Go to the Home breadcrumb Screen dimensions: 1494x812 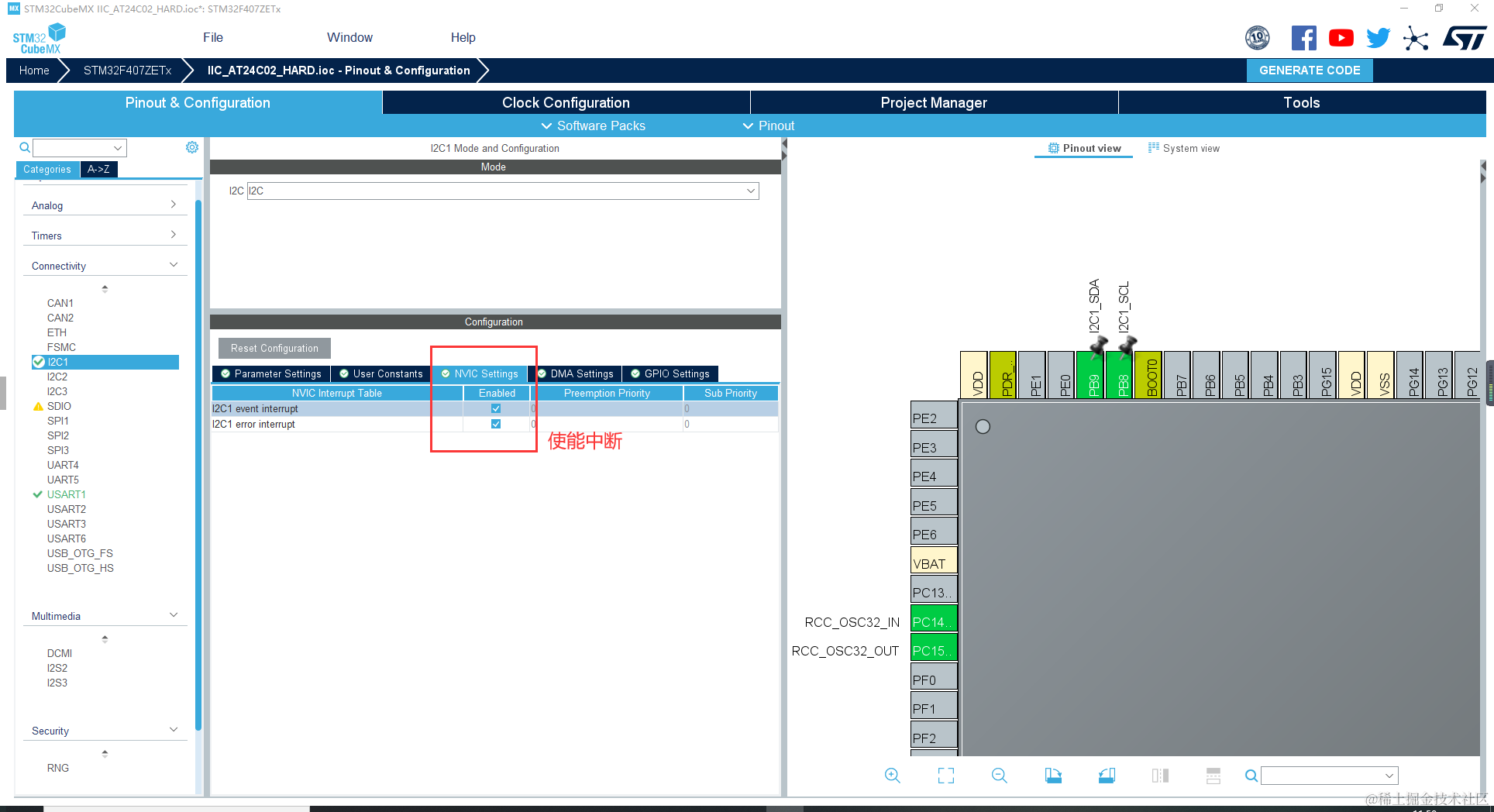[34, 70]
